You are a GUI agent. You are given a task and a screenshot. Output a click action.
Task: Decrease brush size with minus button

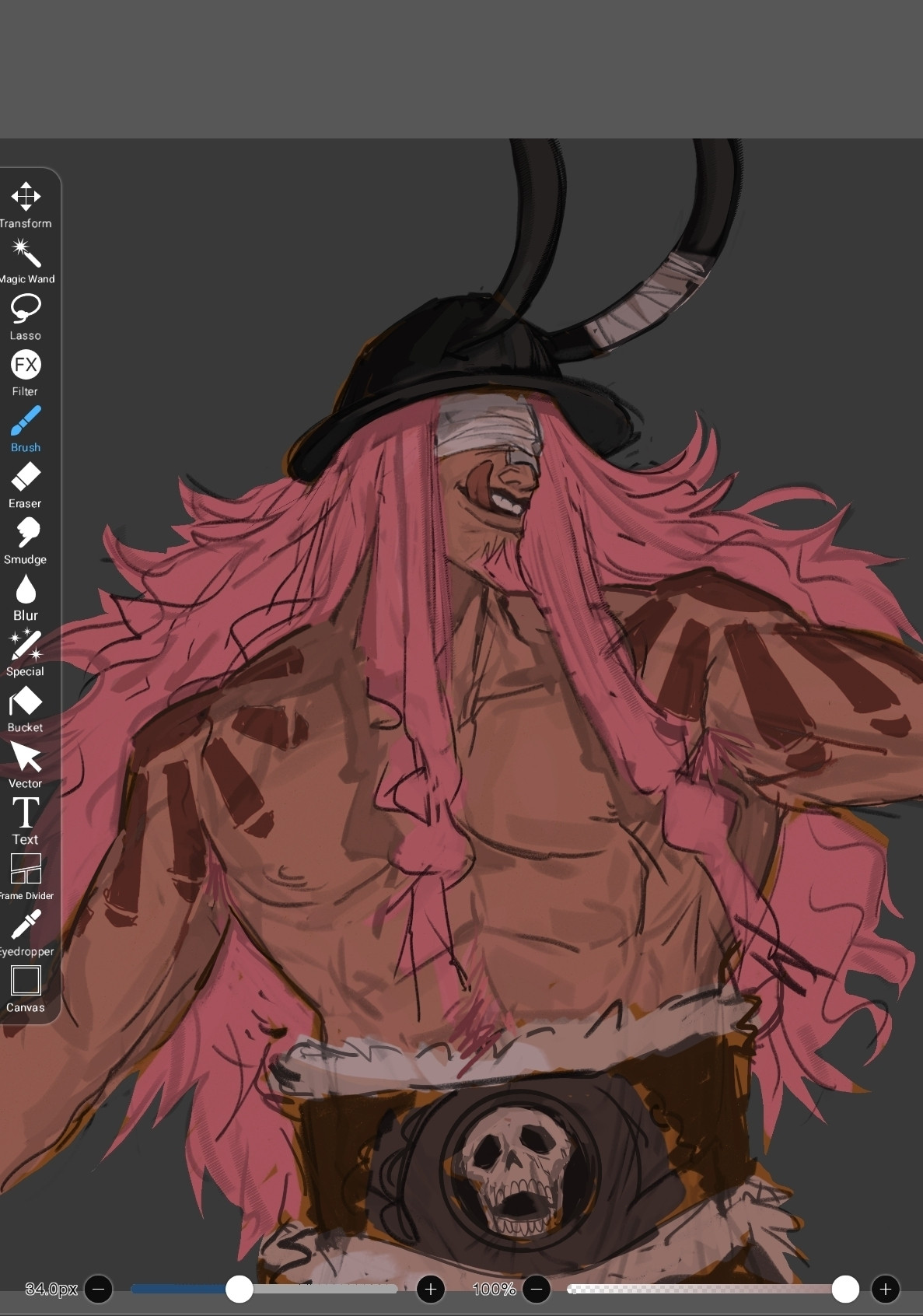pyautogui.click(x=98, y=1289)
